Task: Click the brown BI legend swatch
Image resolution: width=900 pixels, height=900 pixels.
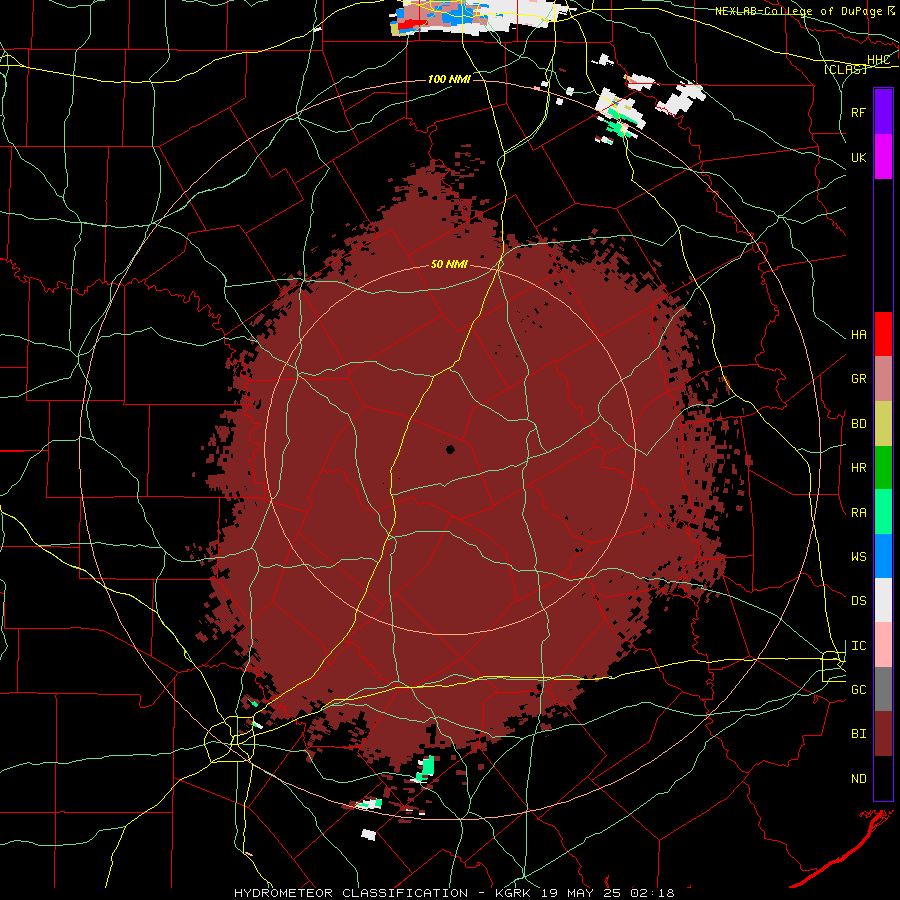Action: (x=883, y=734)
